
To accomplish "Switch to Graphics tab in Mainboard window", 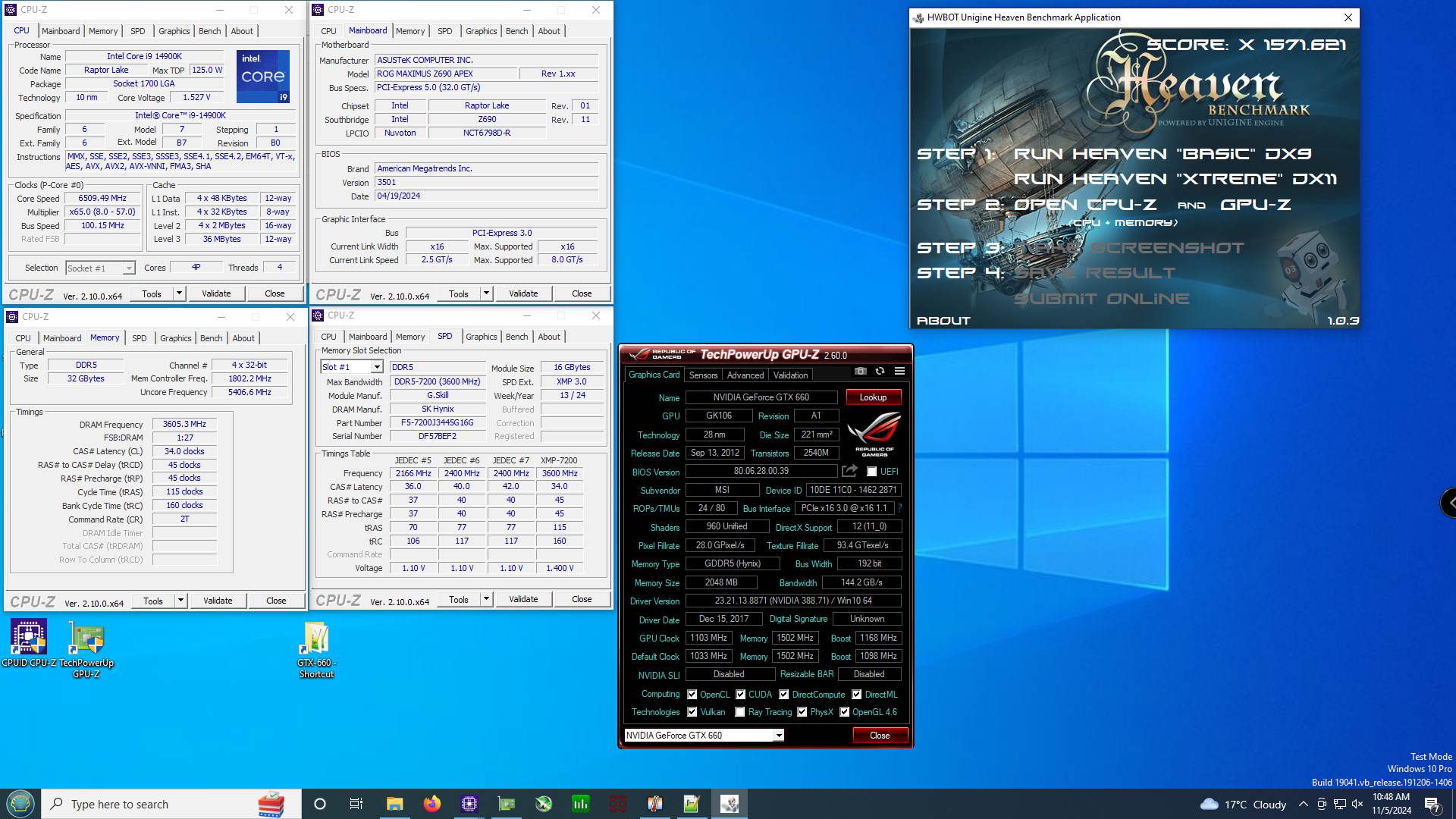I will click(481, 31).
